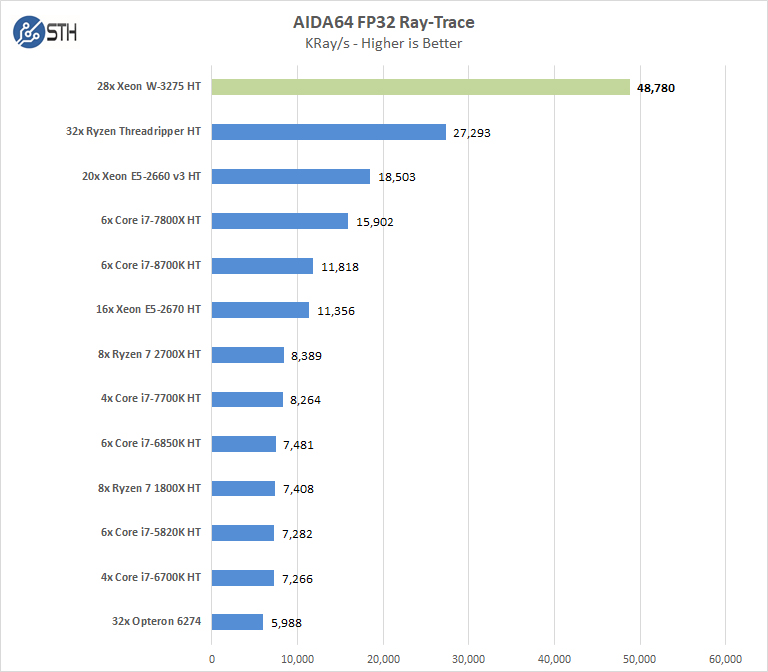Click the 20x Xeon E5-2660 v3 HT bar
Viewport: 768px width, 672px height.
pos(291,176)
